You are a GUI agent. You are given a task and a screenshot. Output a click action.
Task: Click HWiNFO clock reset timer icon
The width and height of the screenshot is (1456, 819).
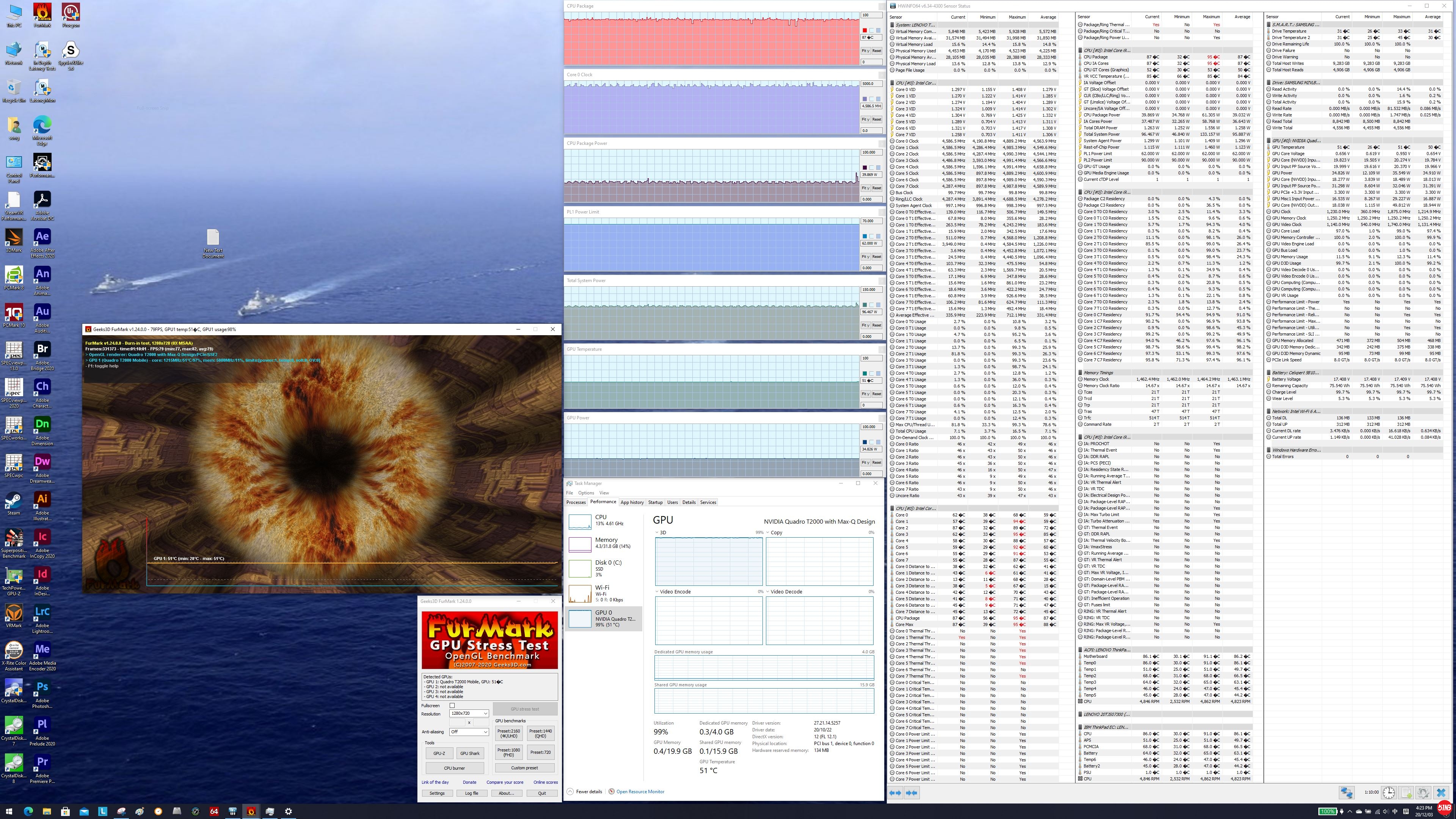[x=1389, y=793]
